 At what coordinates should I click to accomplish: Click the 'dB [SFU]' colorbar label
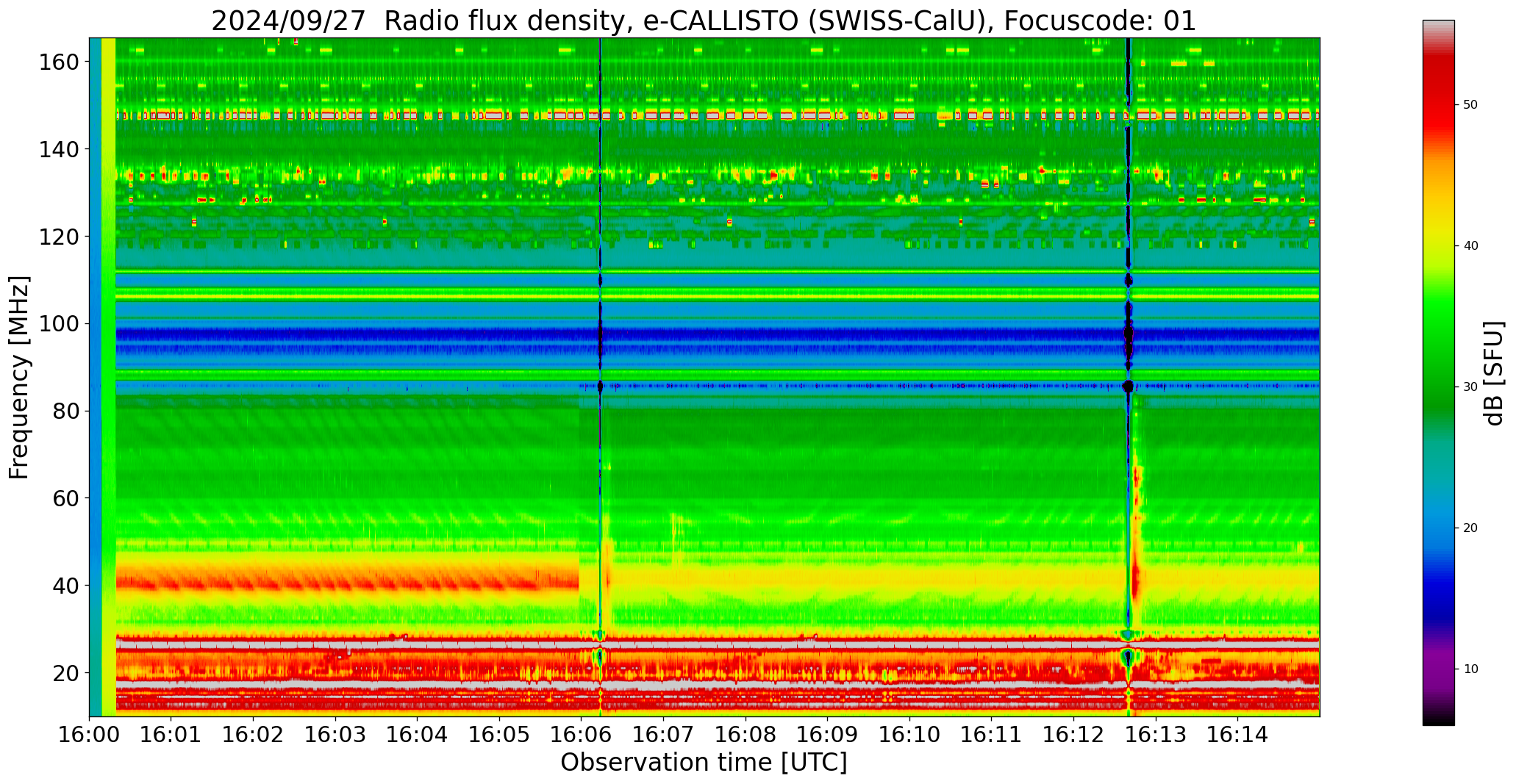pyautogui.click(x=1493, y=373)
